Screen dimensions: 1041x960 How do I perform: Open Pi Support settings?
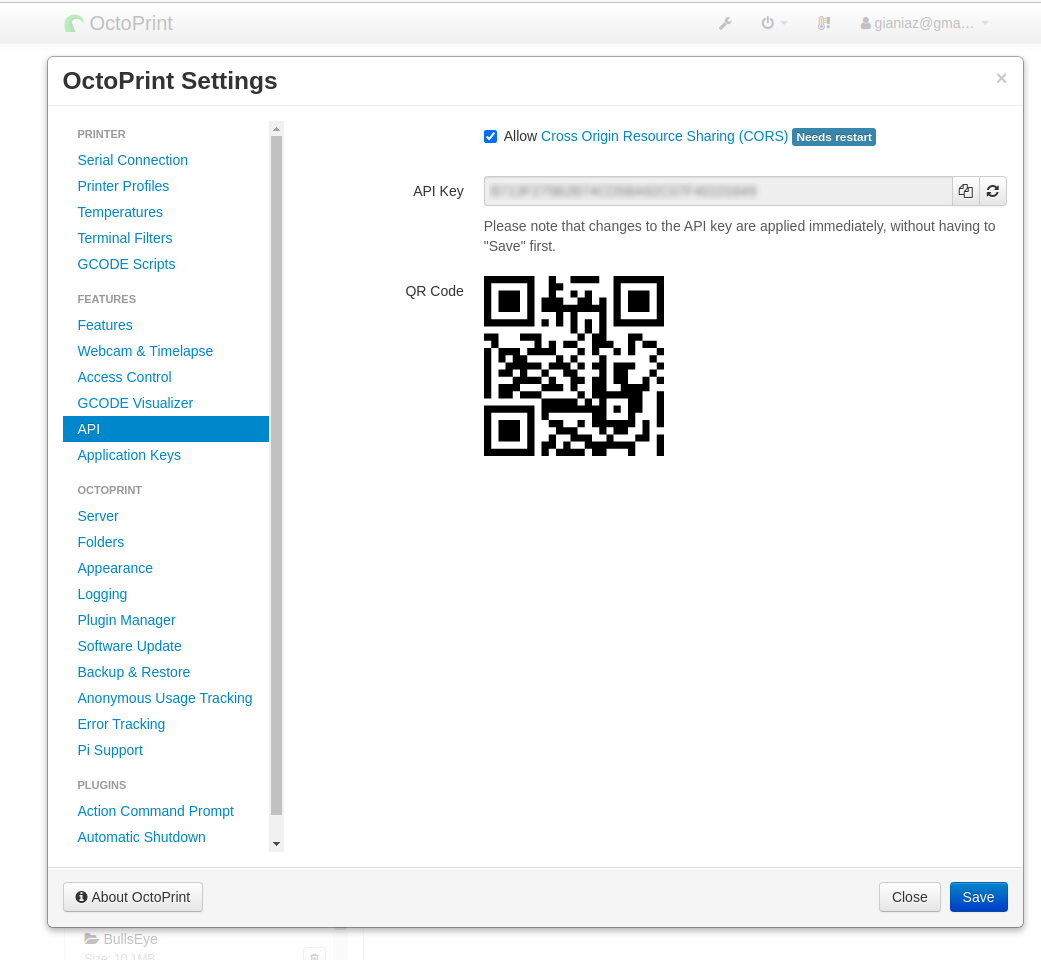tap(110, 750)
